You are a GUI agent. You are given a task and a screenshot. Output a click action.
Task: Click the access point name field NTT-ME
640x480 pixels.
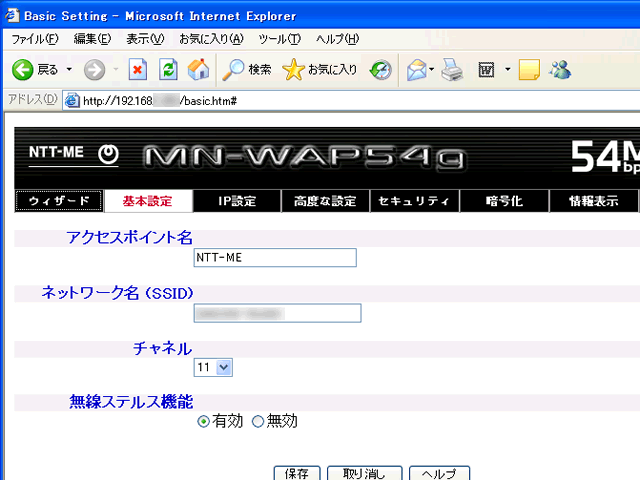click(275, 258)
